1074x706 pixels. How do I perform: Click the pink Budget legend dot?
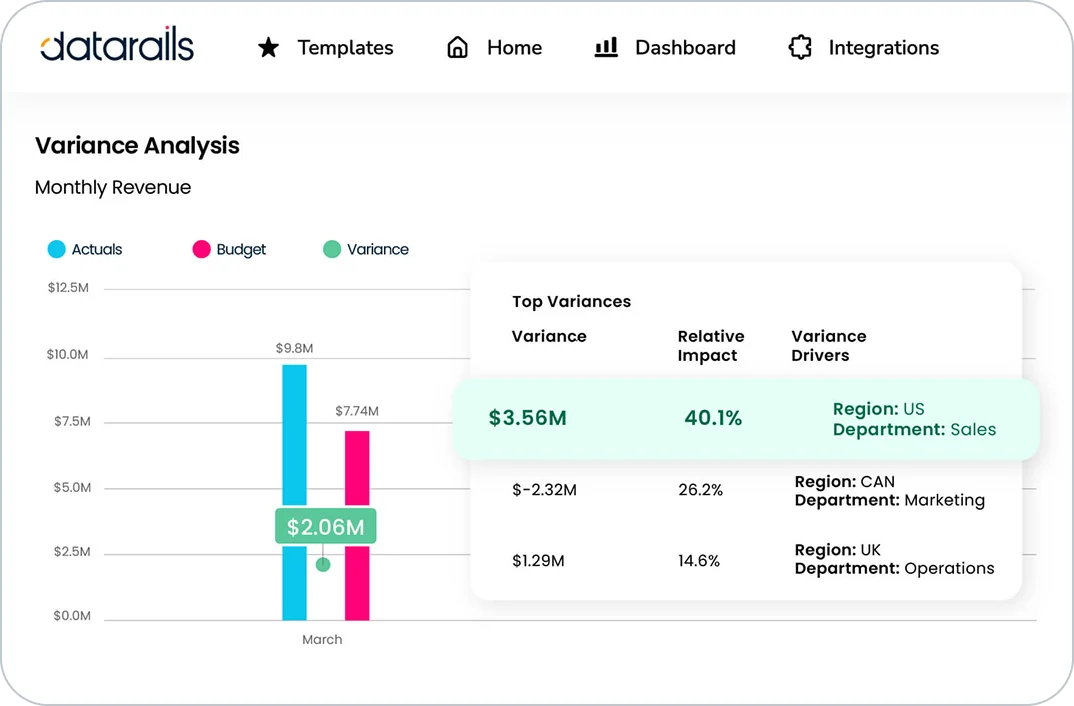tap(200, 249)
